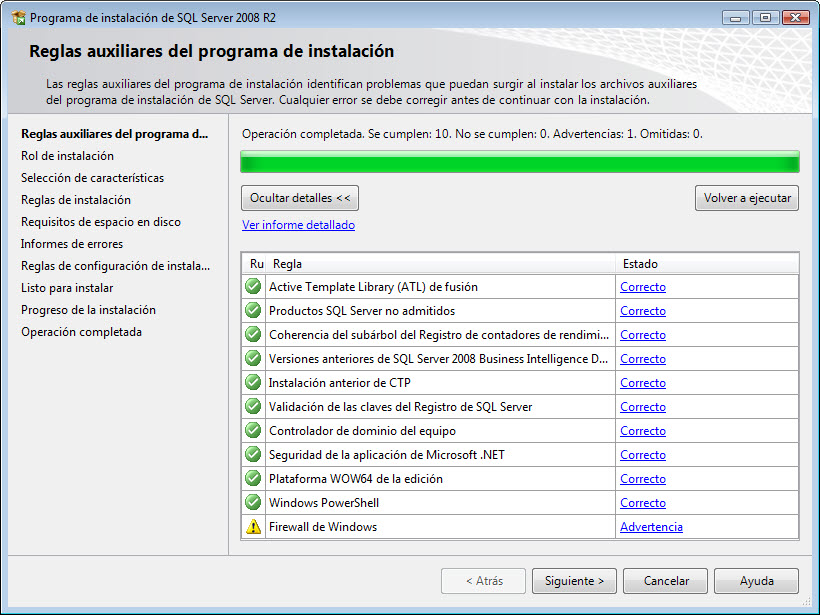Select Progreso de la instalación step

(88, 310)
